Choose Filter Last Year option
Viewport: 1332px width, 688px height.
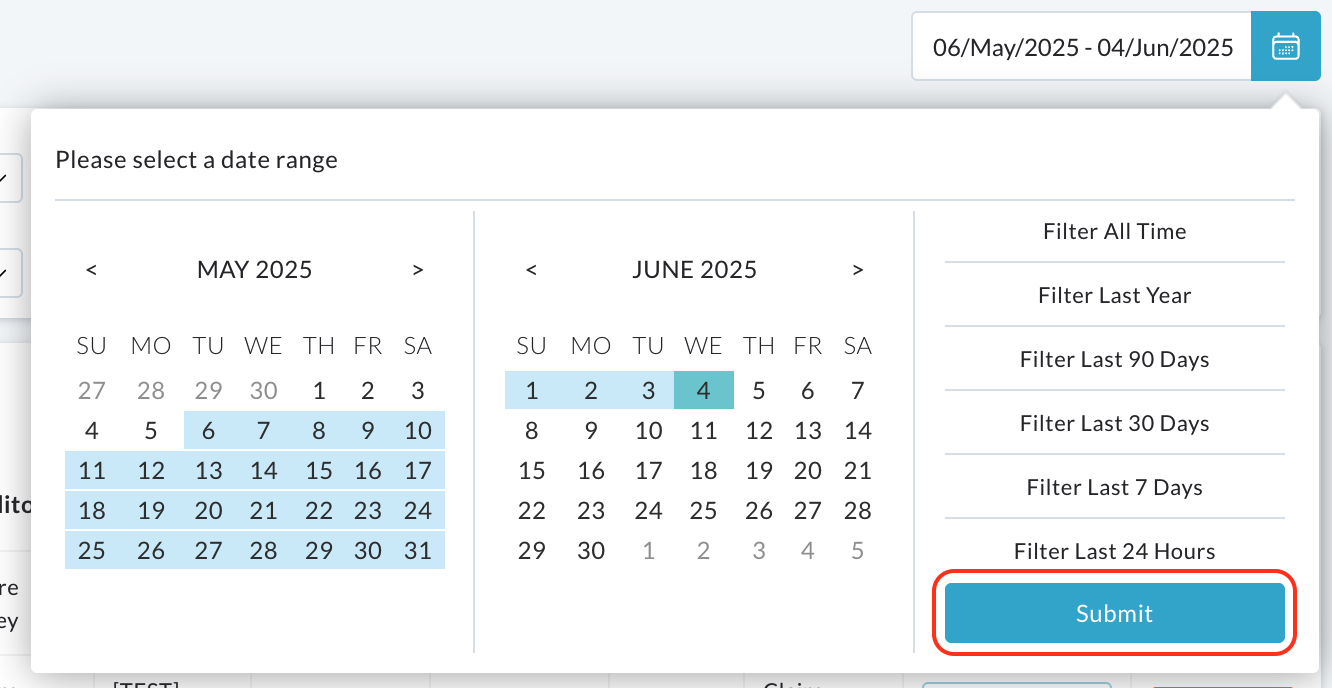[1114, 295]
